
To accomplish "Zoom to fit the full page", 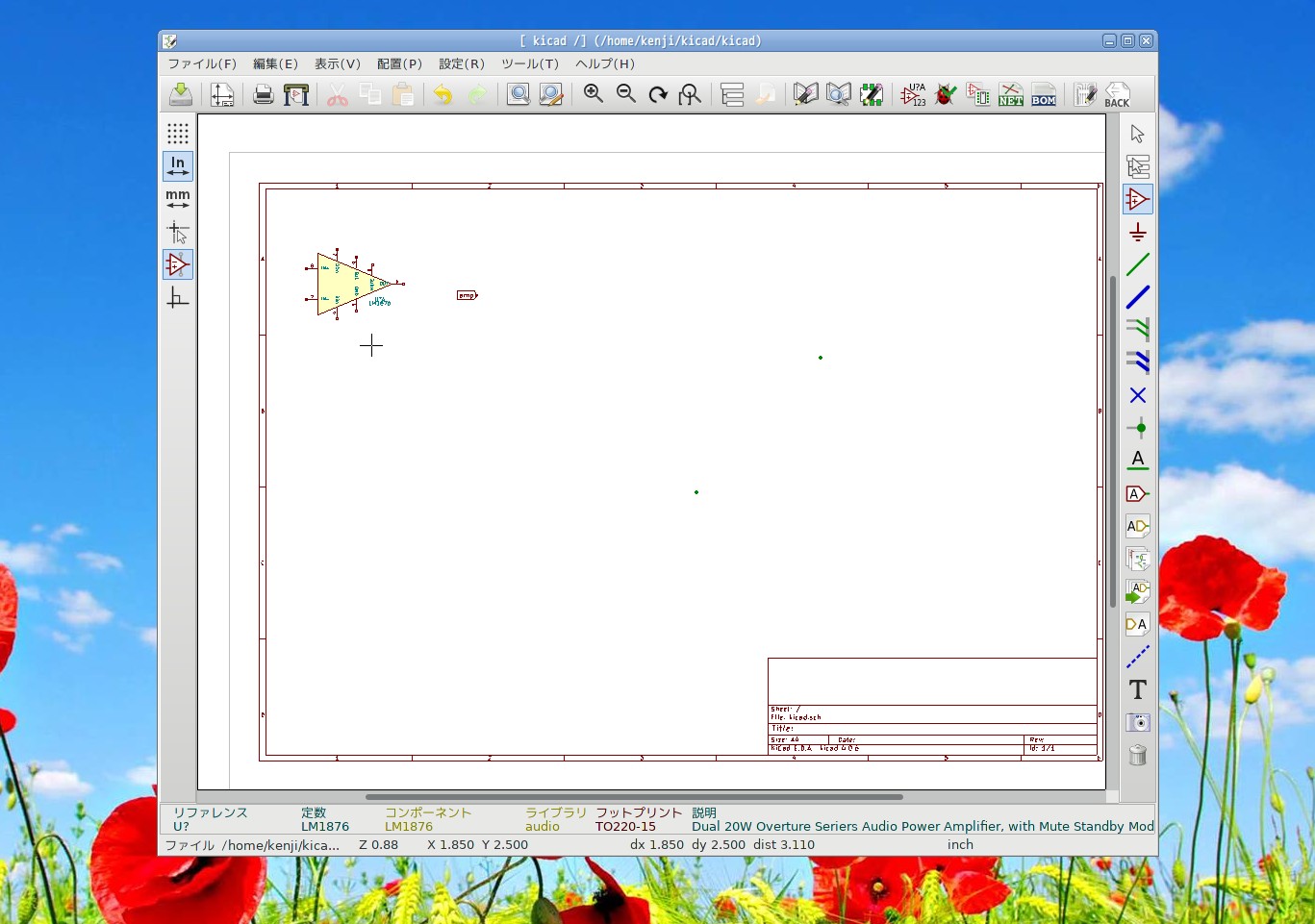I will tap(690, 94).
